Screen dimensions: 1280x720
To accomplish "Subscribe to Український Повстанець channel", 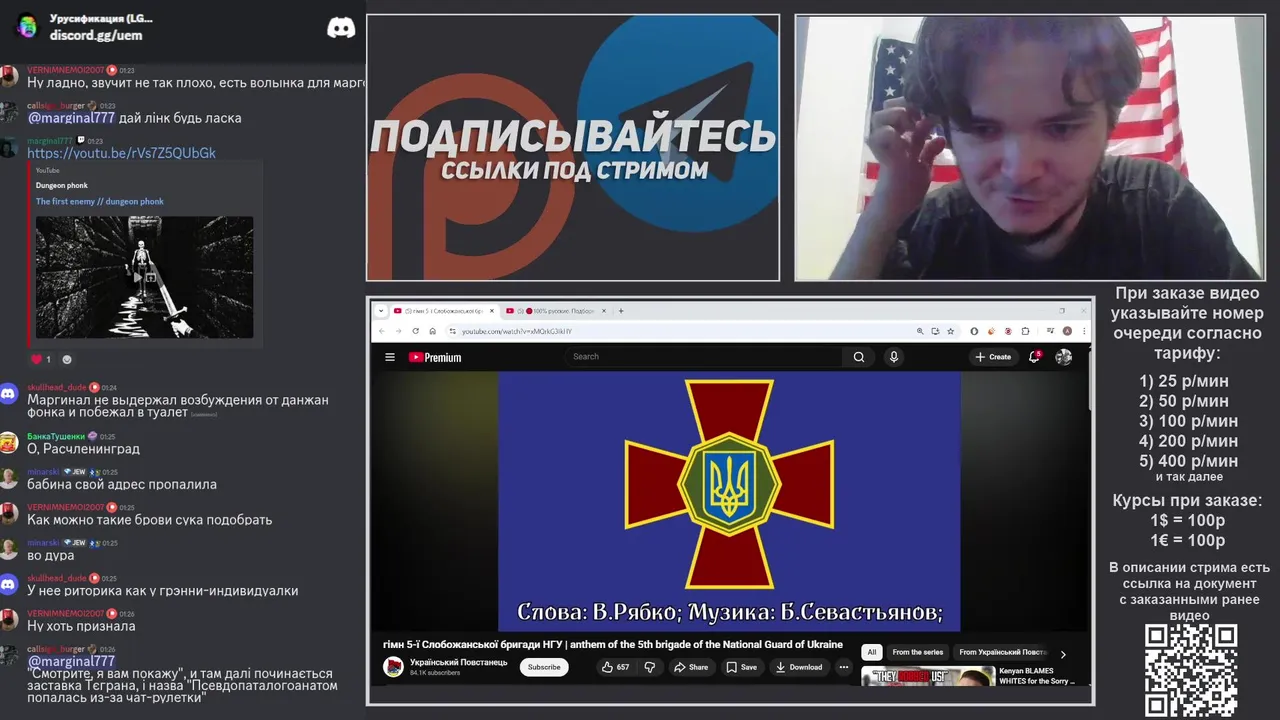I will [544, 667].
